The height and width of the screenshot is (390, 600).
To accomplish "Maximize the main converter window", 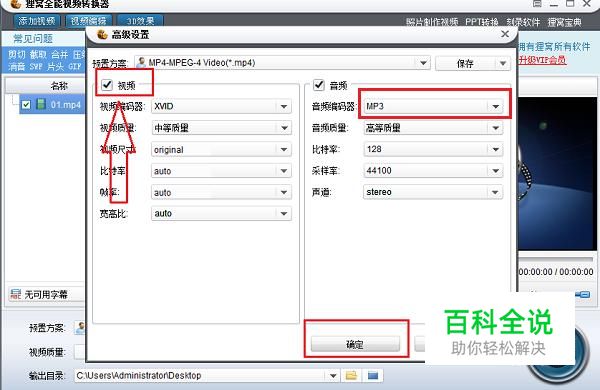I will [570, 4].
